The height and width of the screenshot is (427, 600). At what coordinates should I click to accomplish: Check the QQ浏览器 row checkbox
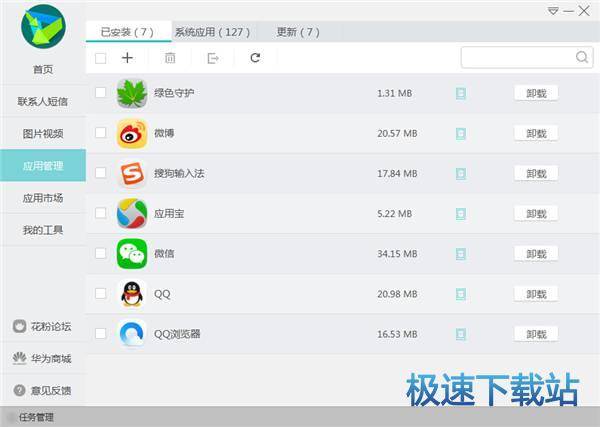101,333
